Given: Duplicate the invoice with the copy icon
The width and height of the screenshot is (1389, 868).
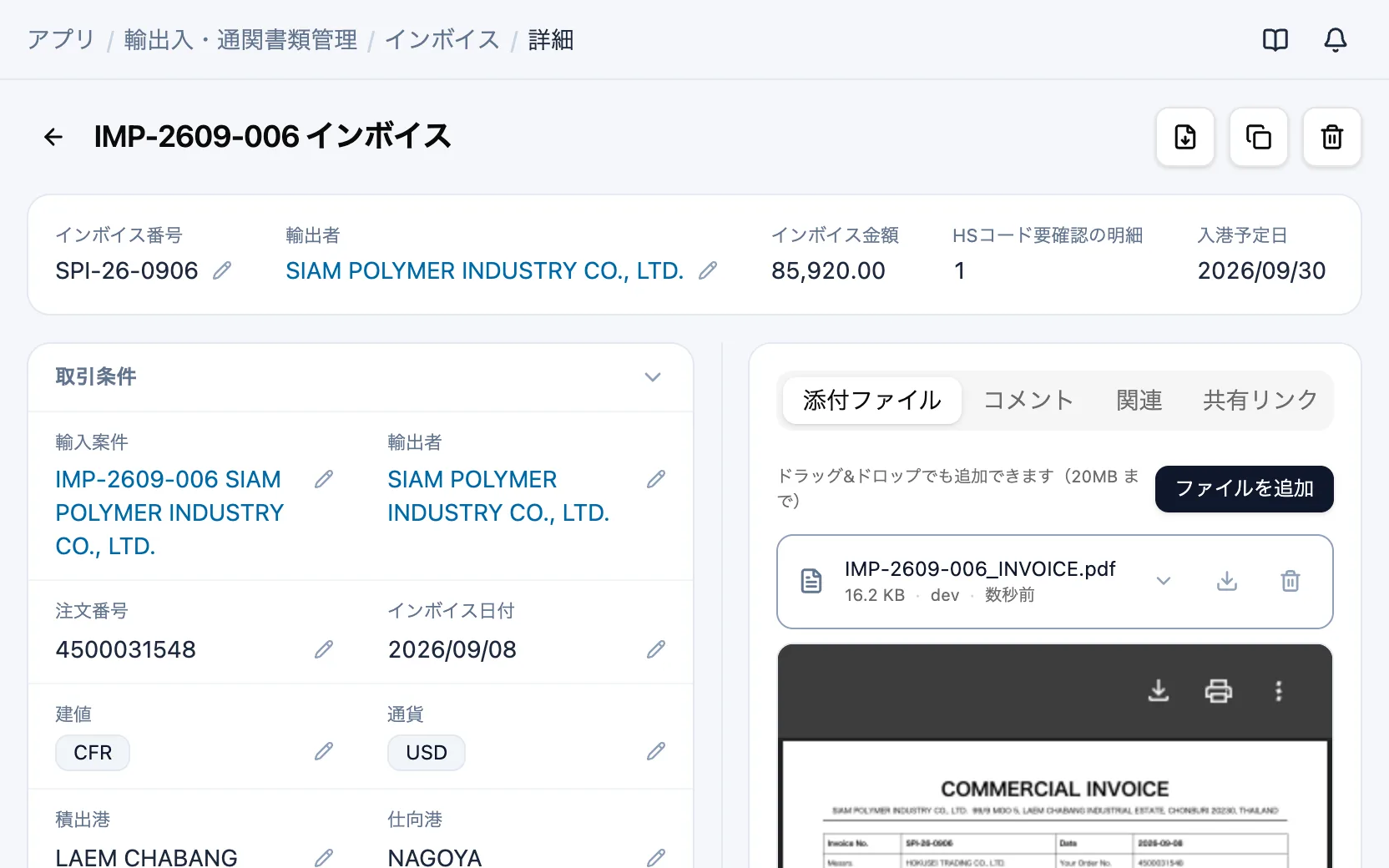Looking at the screenshot, I should click(x=1259, y=137).
